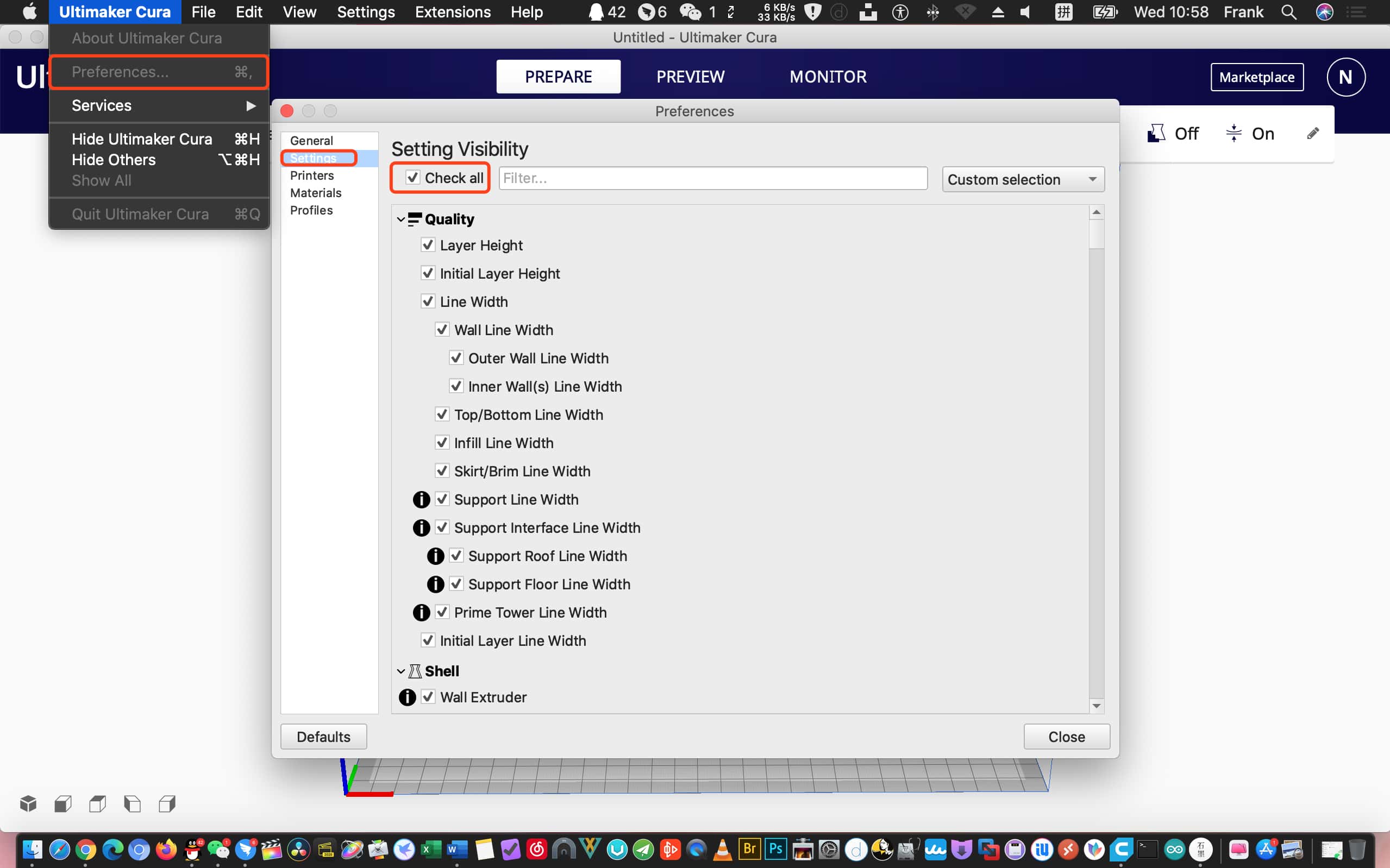Image resolution: width=1390 pixels, height=868 pixels.
Task: Click the adhesion On icon in settings bar
Action: pos(1234,133)
